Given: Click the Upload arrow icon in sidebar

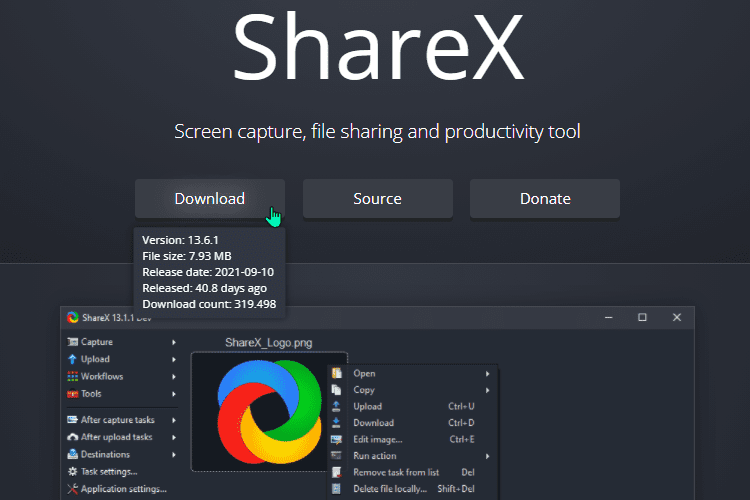Looking at the screenshot, I should point(73,359).
